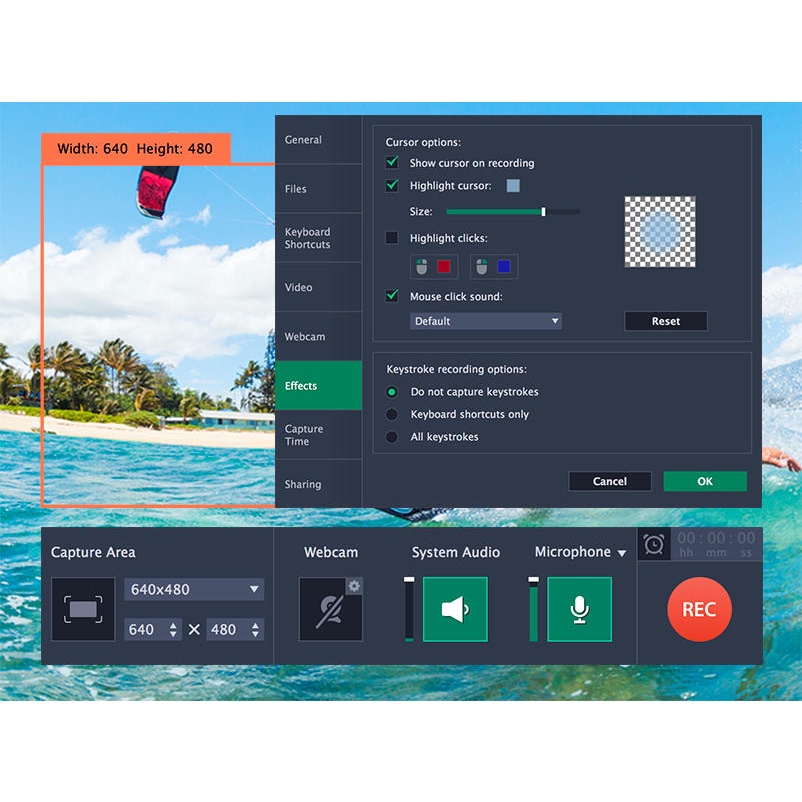Mute the System Audio speaker

click(x=455, y=609)
